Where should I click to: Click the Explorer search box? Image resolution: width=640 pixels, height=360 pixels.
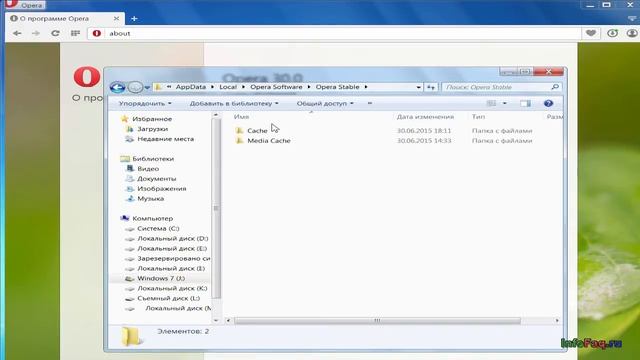pos(502,87)
